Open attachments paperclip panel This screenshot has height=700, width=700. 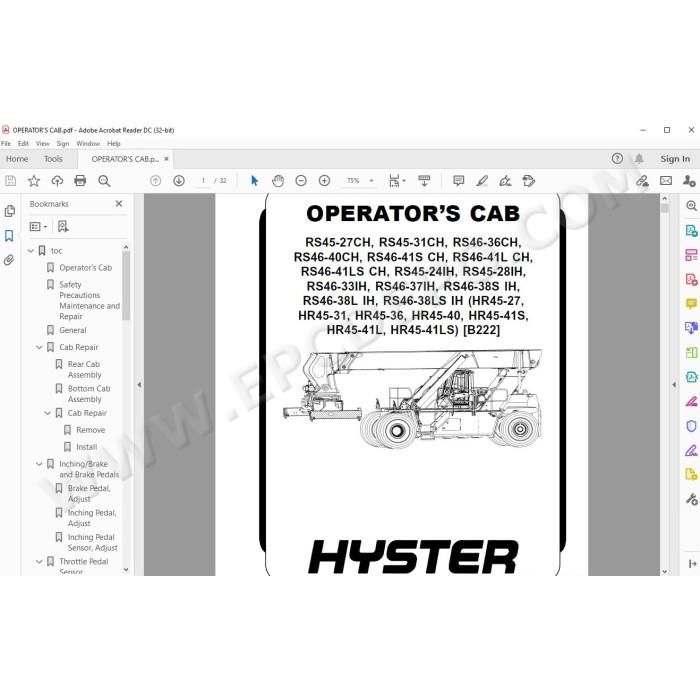9,260
